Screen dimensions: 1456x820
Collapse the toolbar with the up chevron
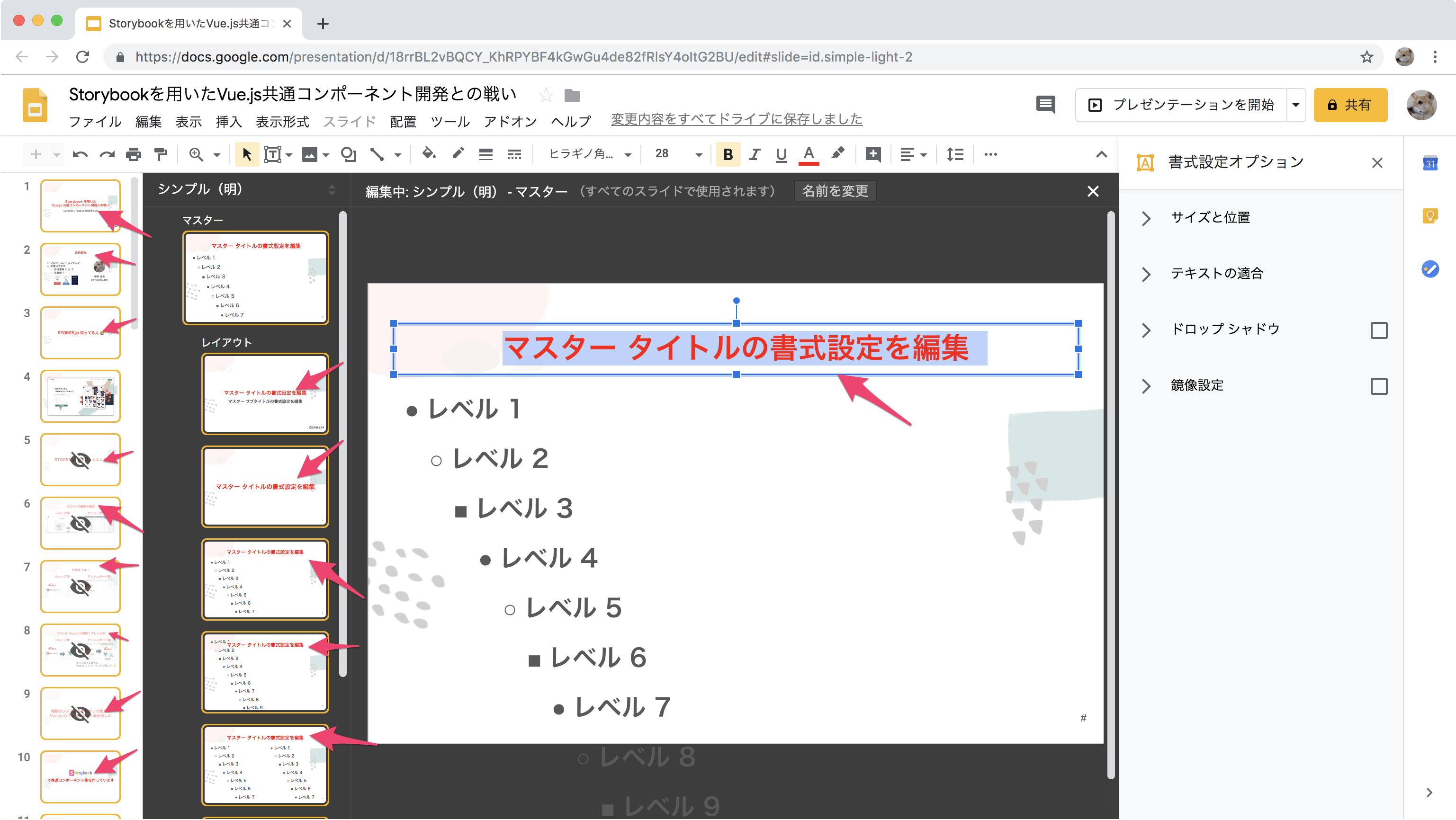[1101, 154]
